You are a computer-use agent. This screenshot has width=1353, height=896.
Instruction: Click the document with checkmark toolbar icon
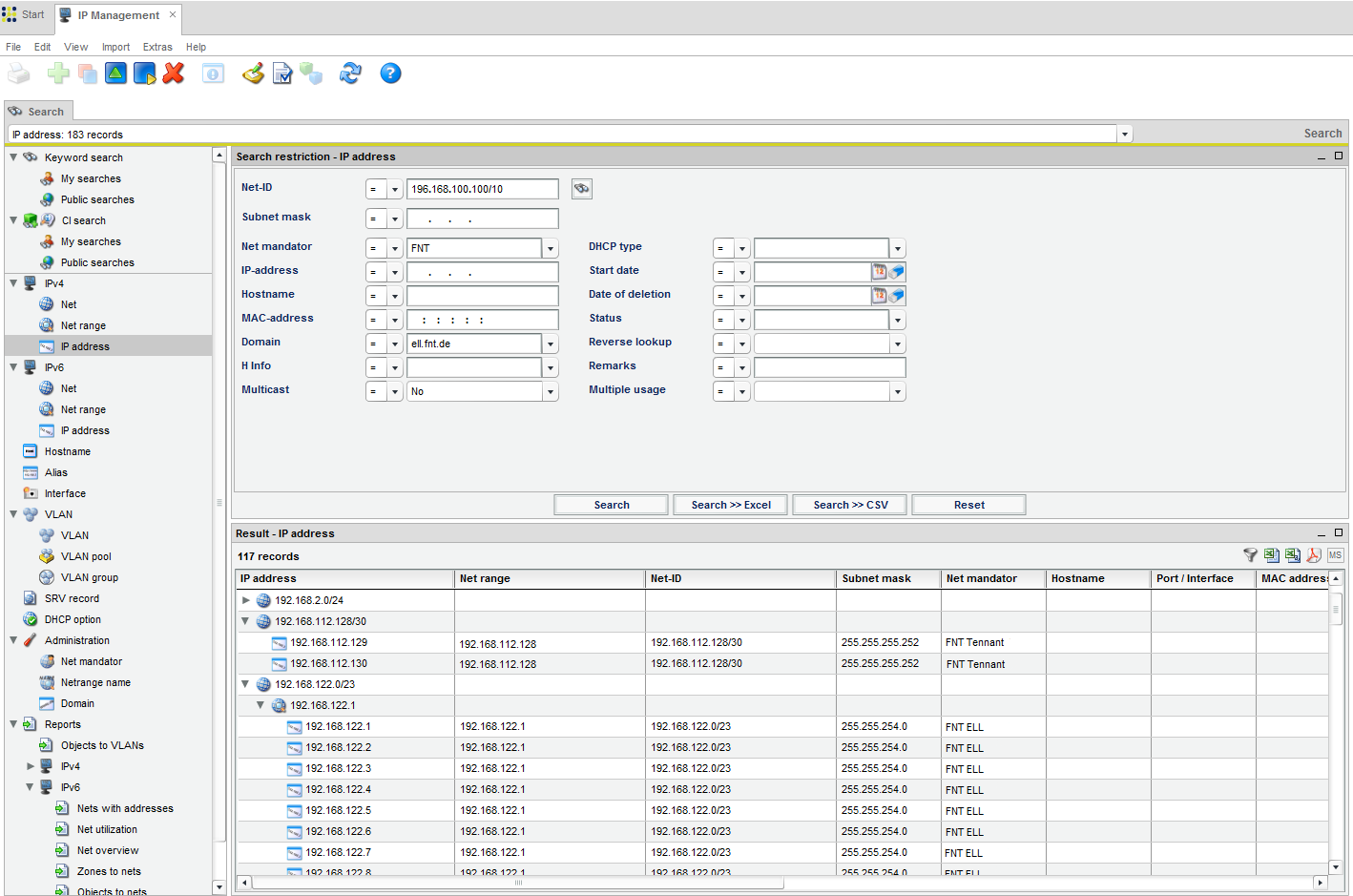tap(282, 73)
